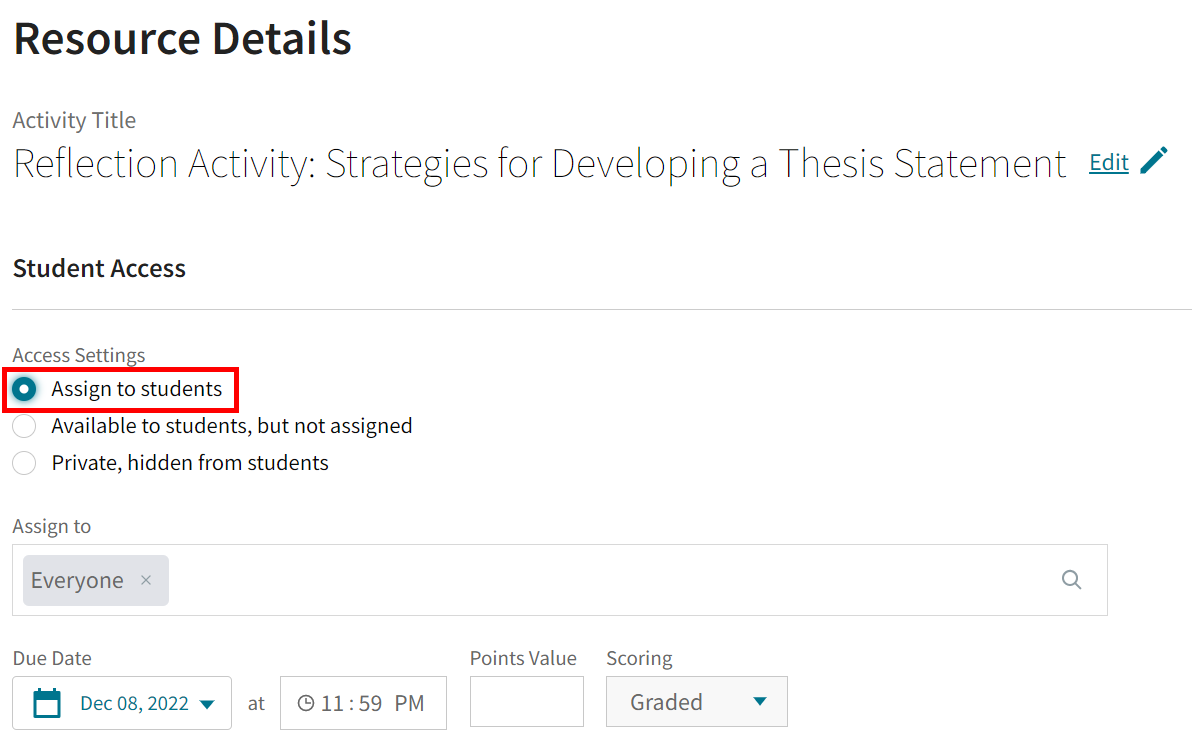Viewport: 1192px width, 750px height.
Task: Click the search magnifier in Assign to field
Action: [x=1071, y=579]
